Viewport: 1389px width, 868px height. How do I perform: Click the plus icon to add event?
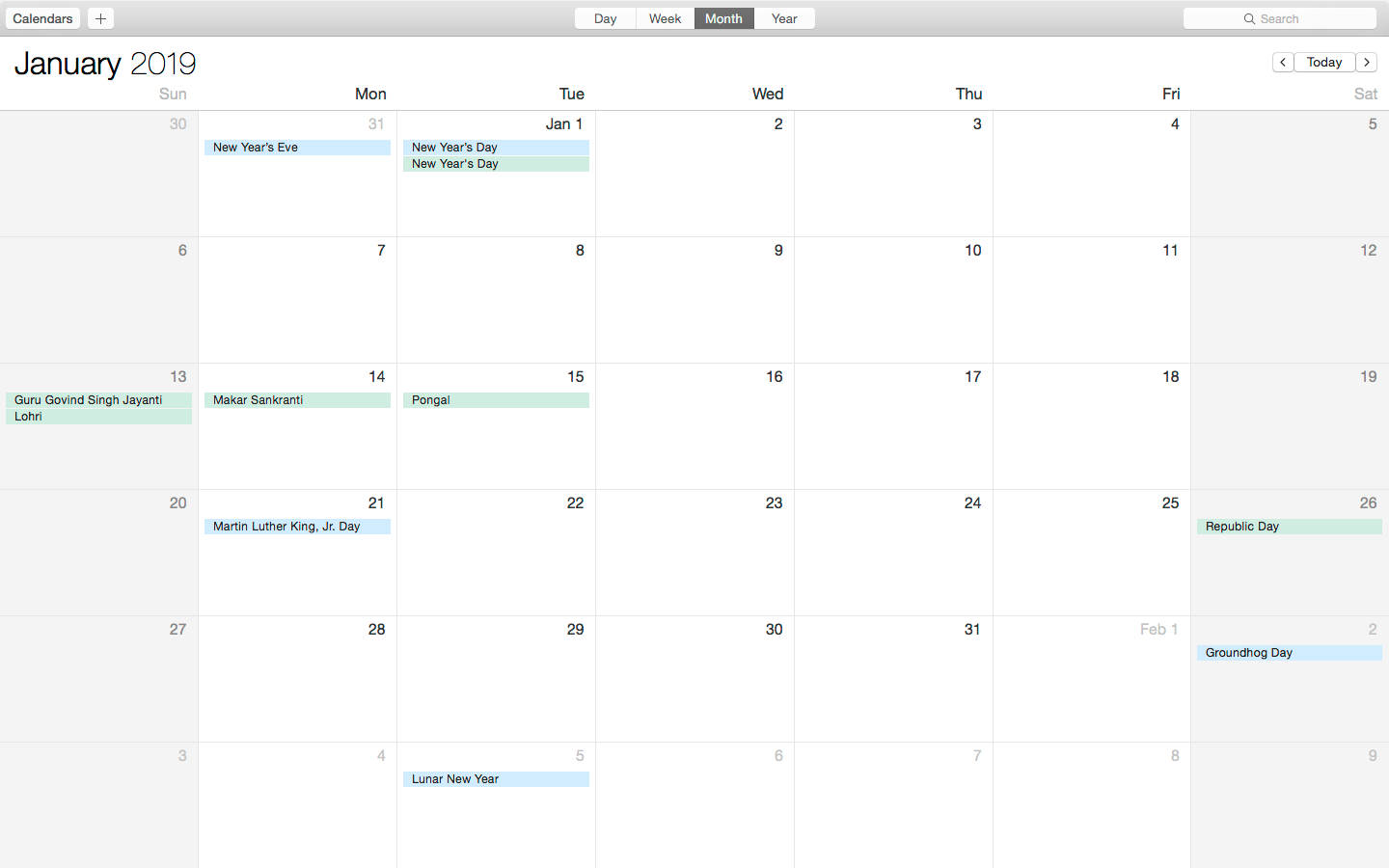point(100,18)
